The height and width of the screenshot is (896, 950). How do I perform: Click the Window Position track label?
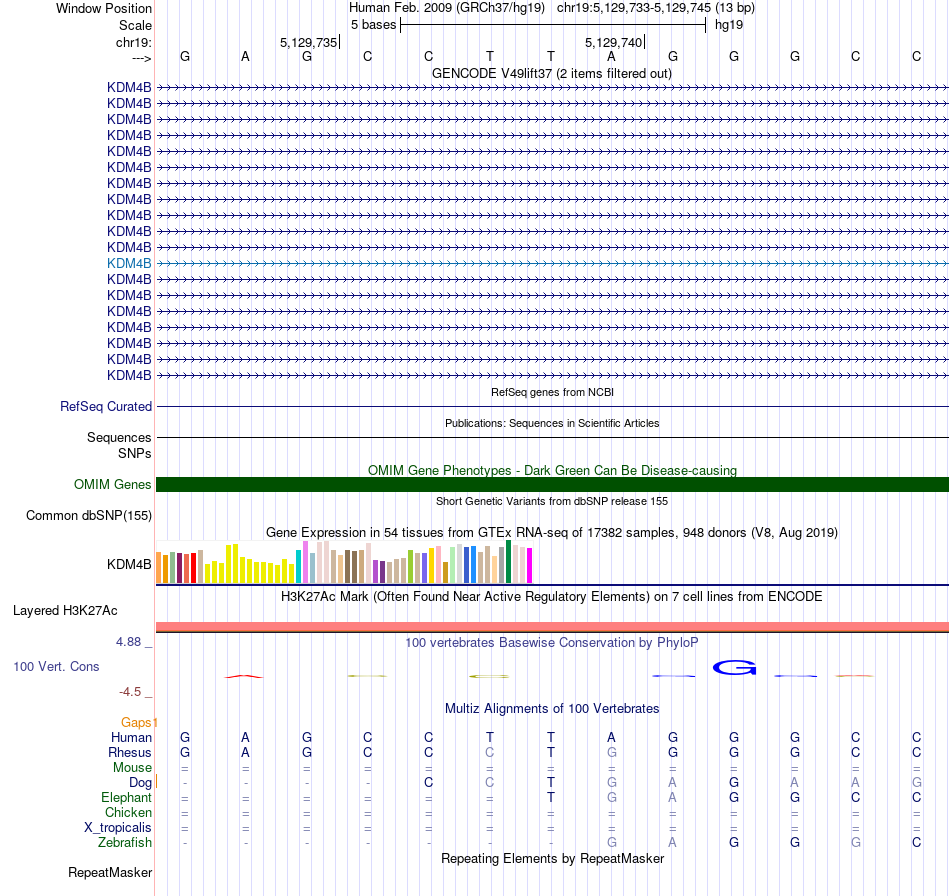pyautogui.click(x=104, y=8)
